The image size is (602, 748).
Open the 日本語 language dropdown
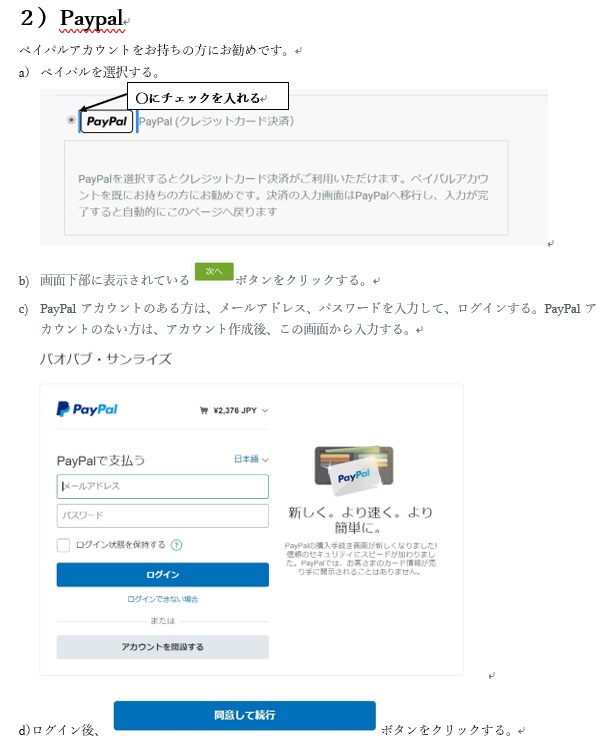pyautogui.click(x=251, y=459)
